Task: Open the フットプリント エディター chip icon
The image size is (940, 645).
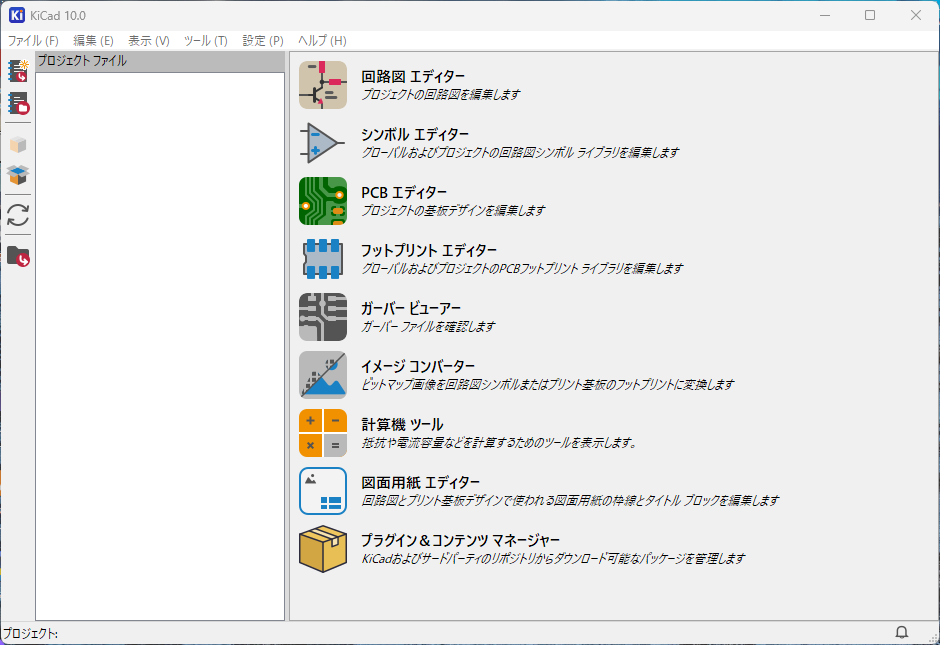Action: point(323,259)
